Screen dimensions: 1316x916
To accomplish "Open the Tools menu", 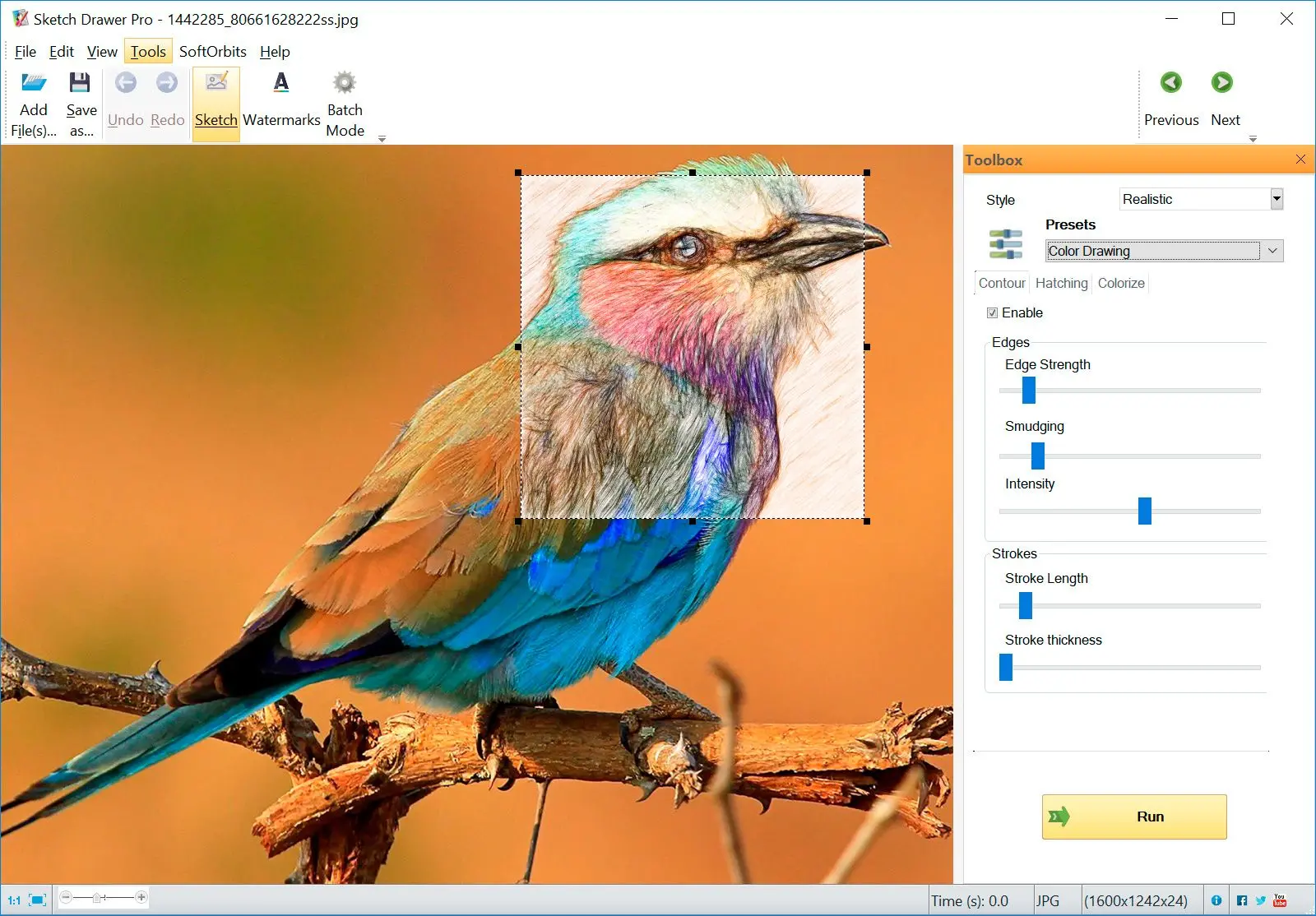I will tap(148, 52).
